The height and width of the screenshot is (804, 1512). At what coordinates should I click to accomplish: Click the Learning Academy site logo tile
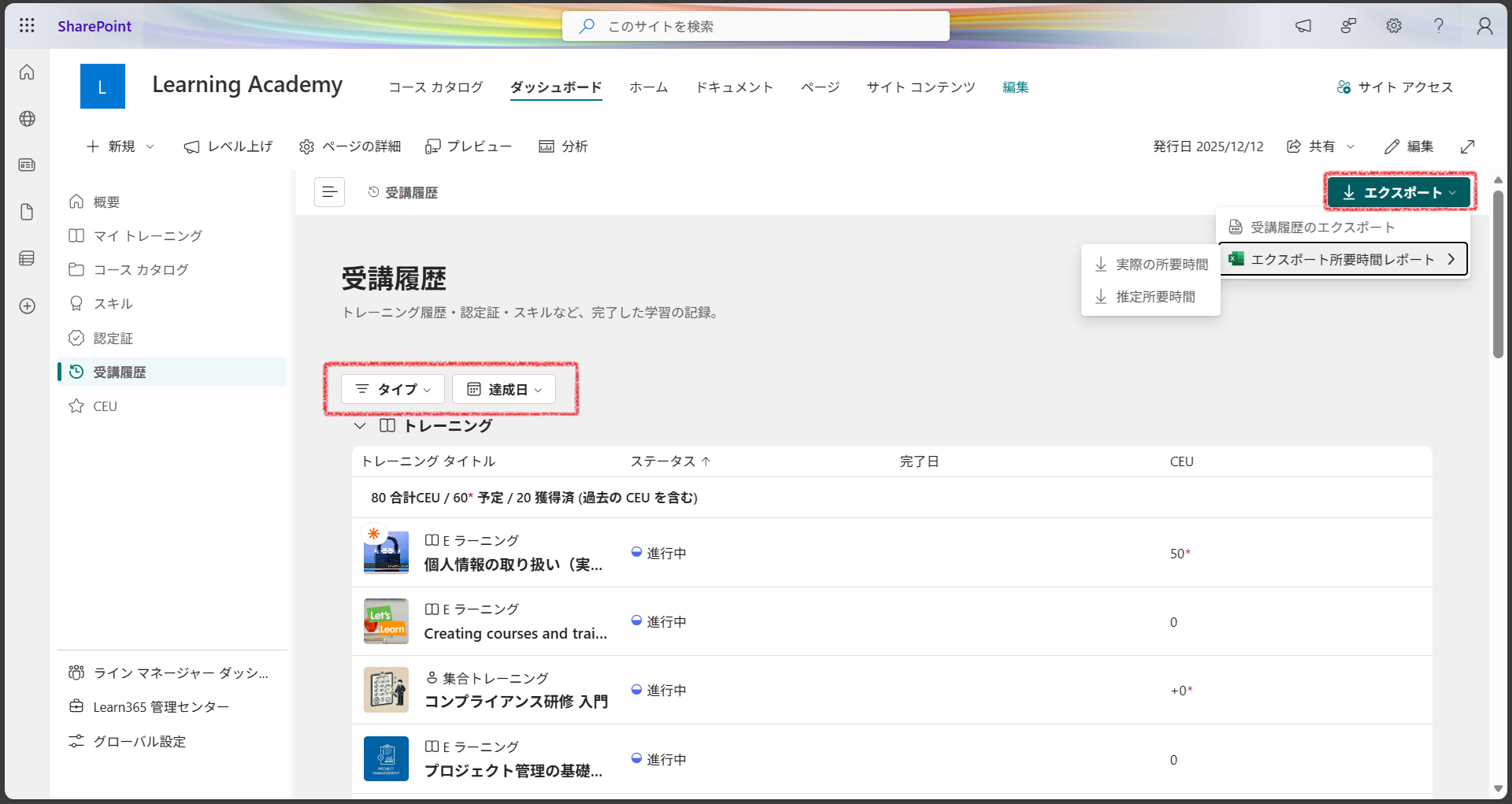pyautogui.click(x=102, y=87)
